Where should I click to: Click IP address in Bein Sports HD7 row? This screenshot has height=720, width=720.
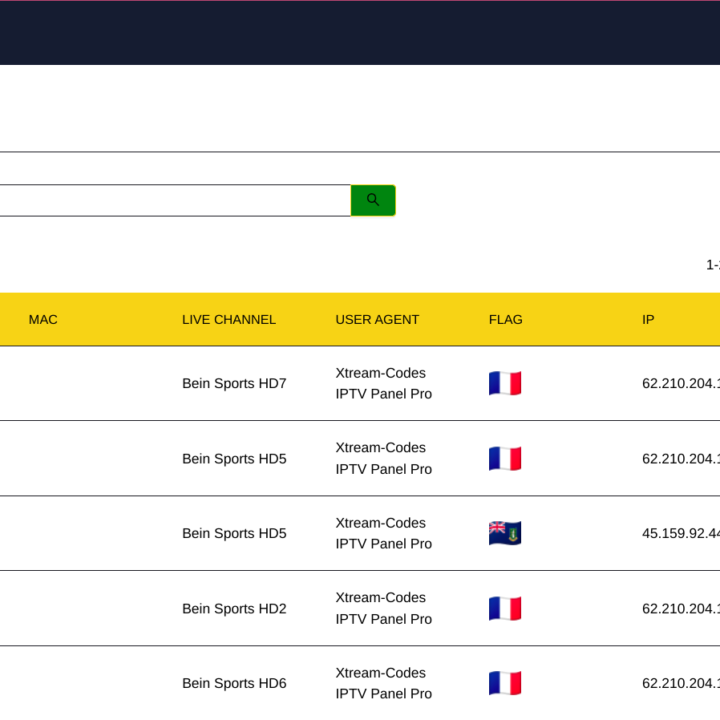(681, 383)
